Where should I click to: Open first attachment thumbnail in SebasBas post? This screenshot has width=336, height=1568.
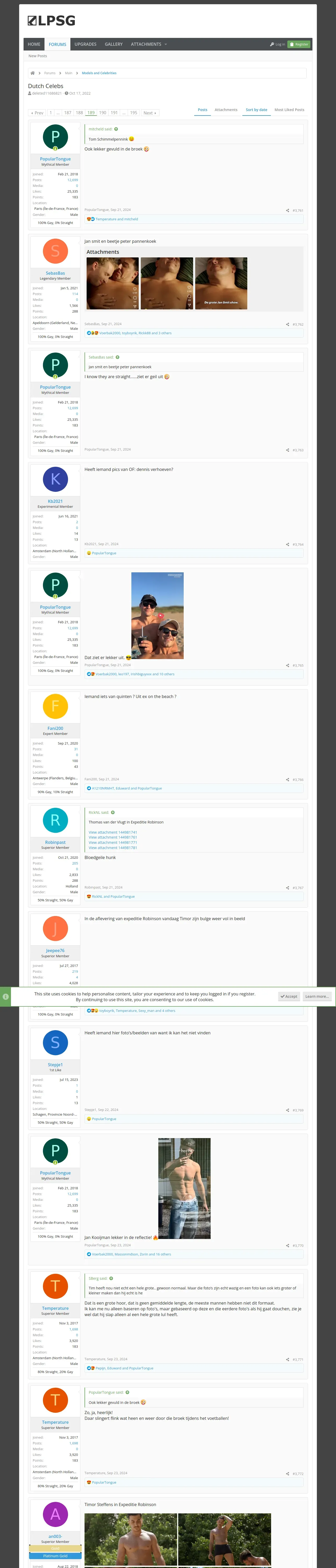tap(112, 284)
